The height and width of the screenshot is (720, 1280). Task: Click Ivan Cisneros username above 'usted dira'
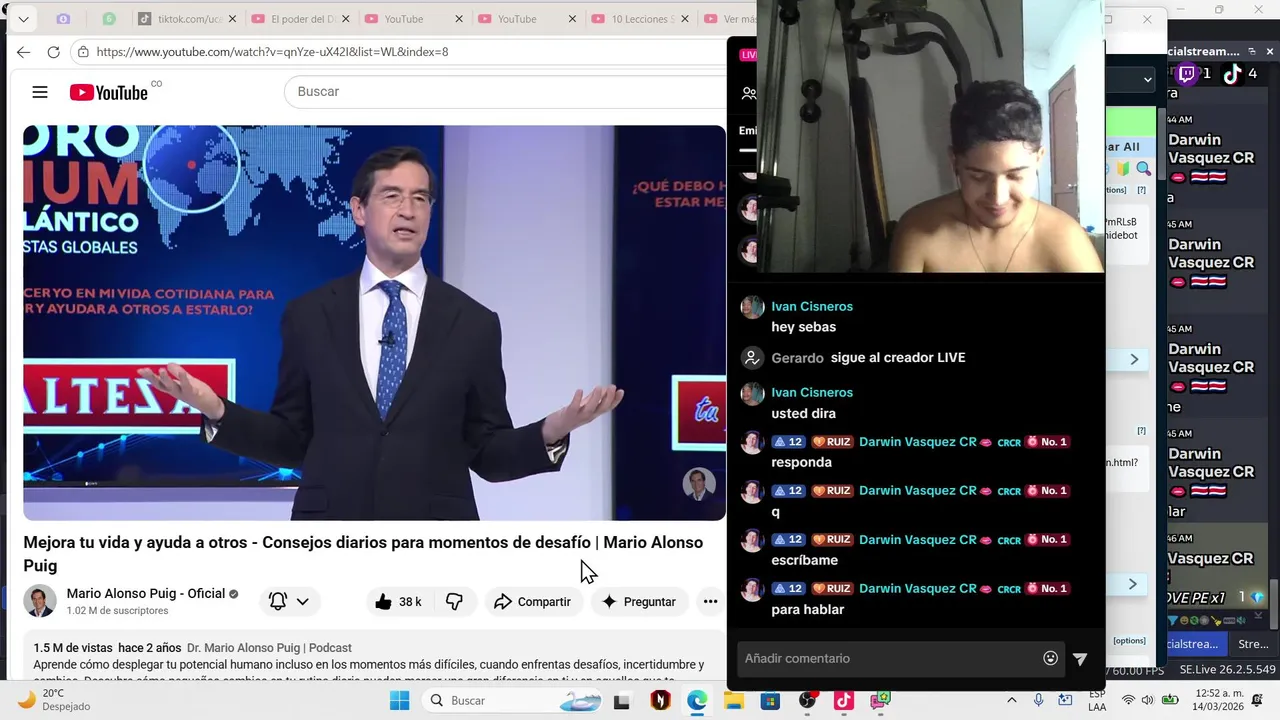[x=812, y=393]
